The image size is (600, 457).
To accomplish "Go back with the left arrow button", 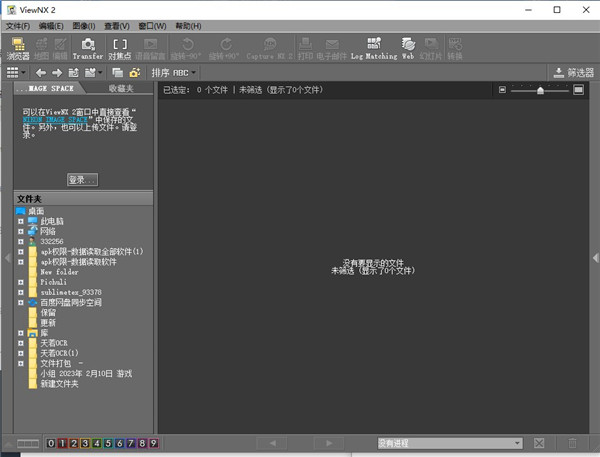I will click(x=41, y=73).
